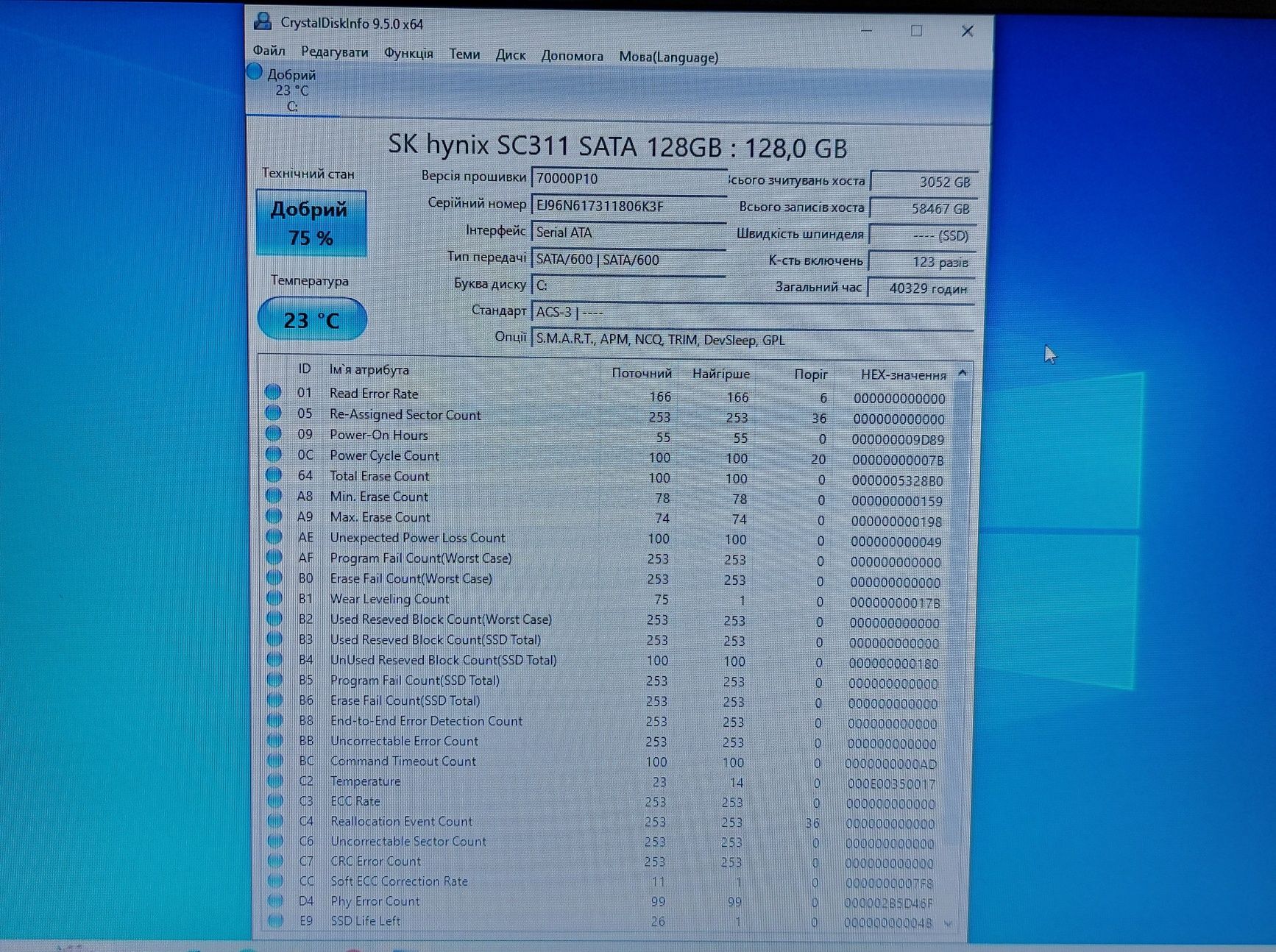Click the status icon of Uncorrectable Error Count

click(275, 740)
